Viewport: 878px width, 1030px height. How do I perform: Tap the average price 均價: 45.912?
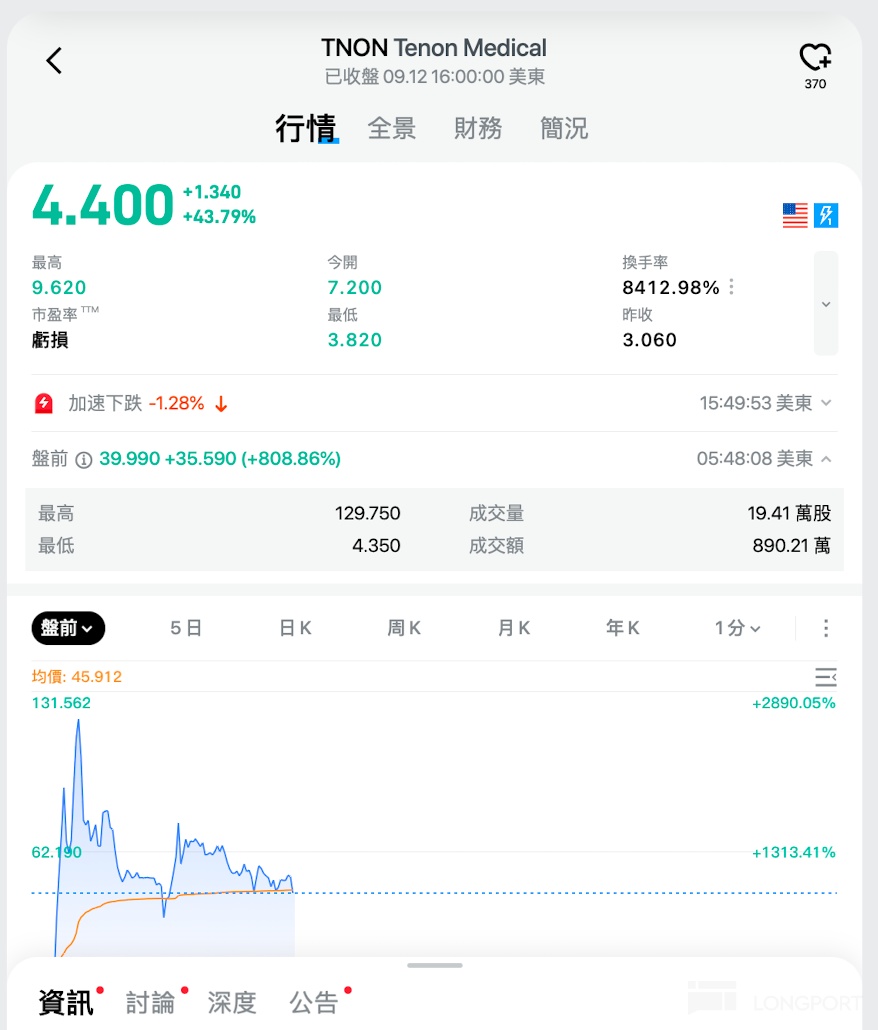[77, 677]
